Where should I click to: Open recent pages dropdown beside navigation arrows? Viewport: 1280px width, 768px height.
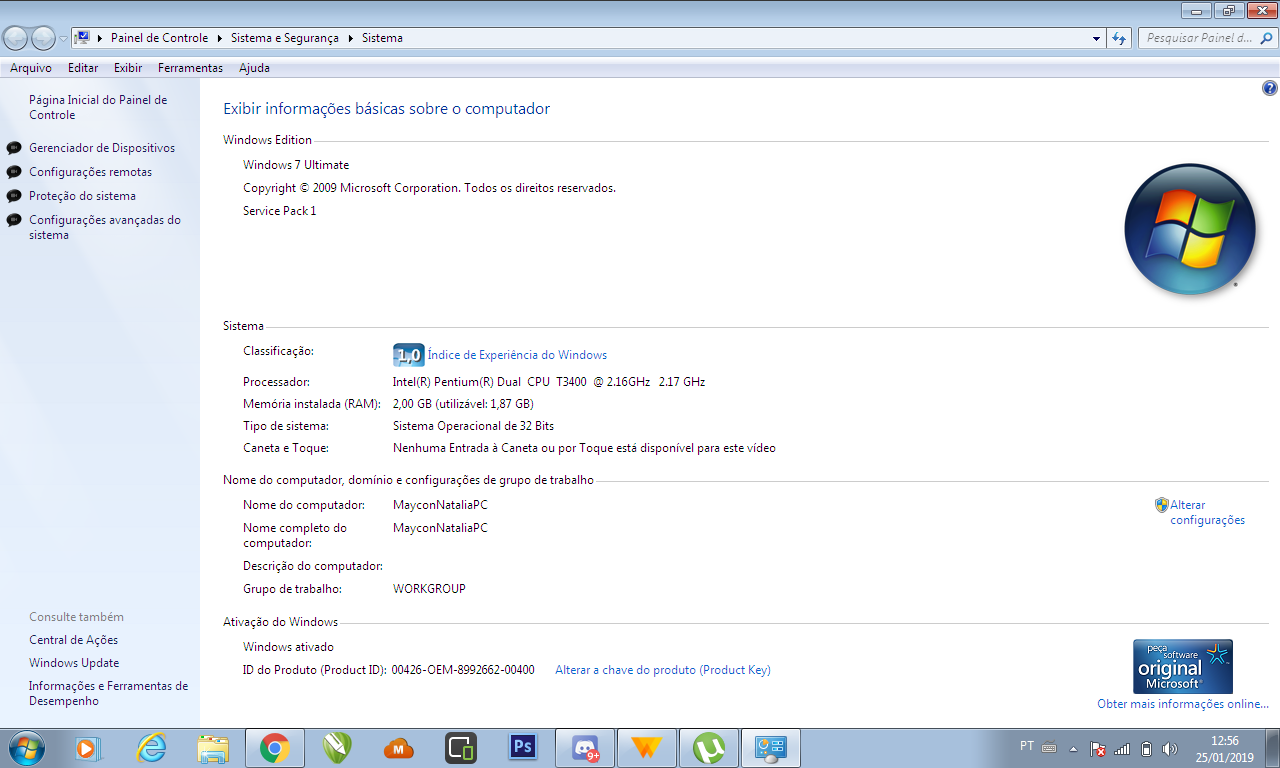click(64, 38)
